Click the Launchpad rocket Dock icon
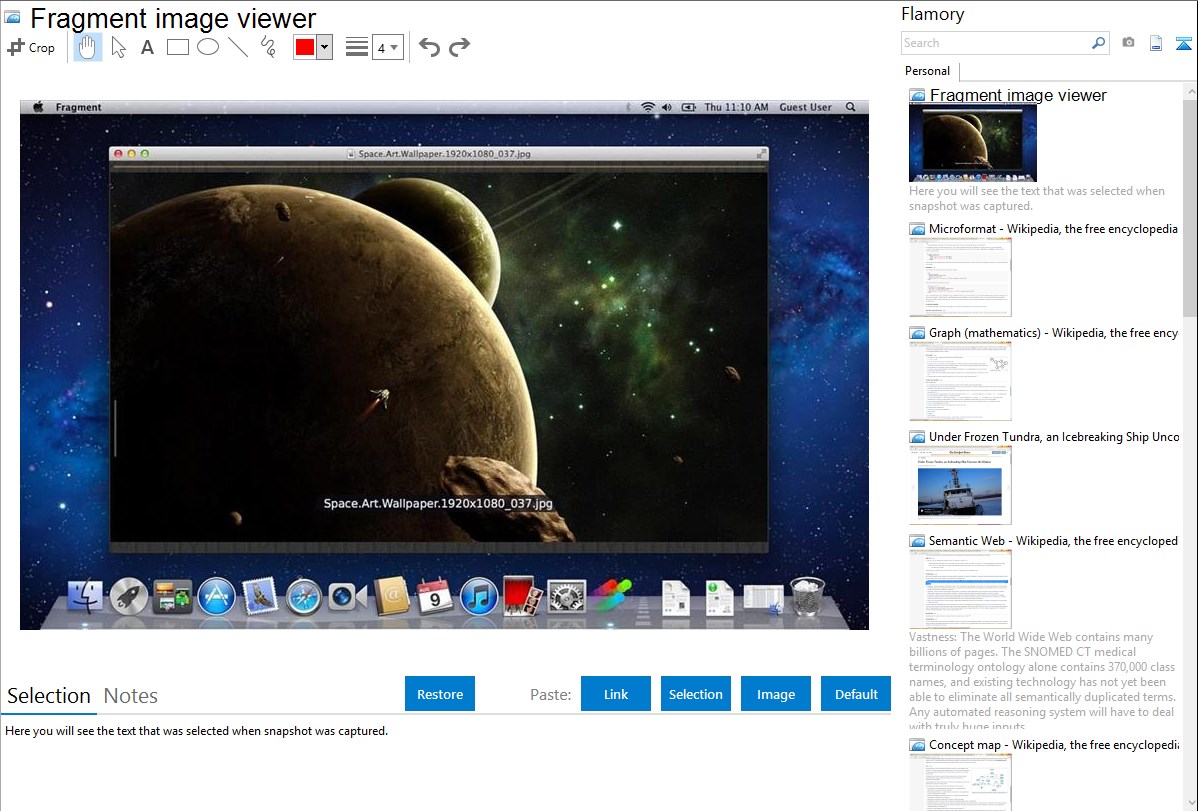The width and height of the screenshot is (1198, 811). pos(128,596)
